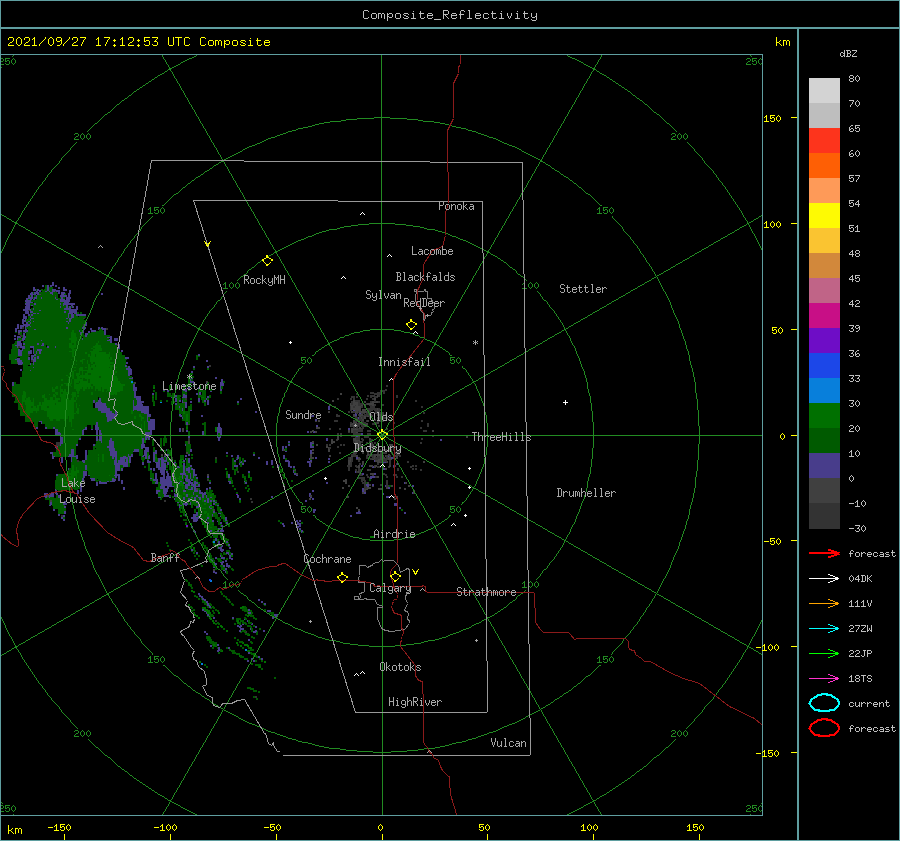
Task: Click the Blackfalds city label
Action: point(425,277)
